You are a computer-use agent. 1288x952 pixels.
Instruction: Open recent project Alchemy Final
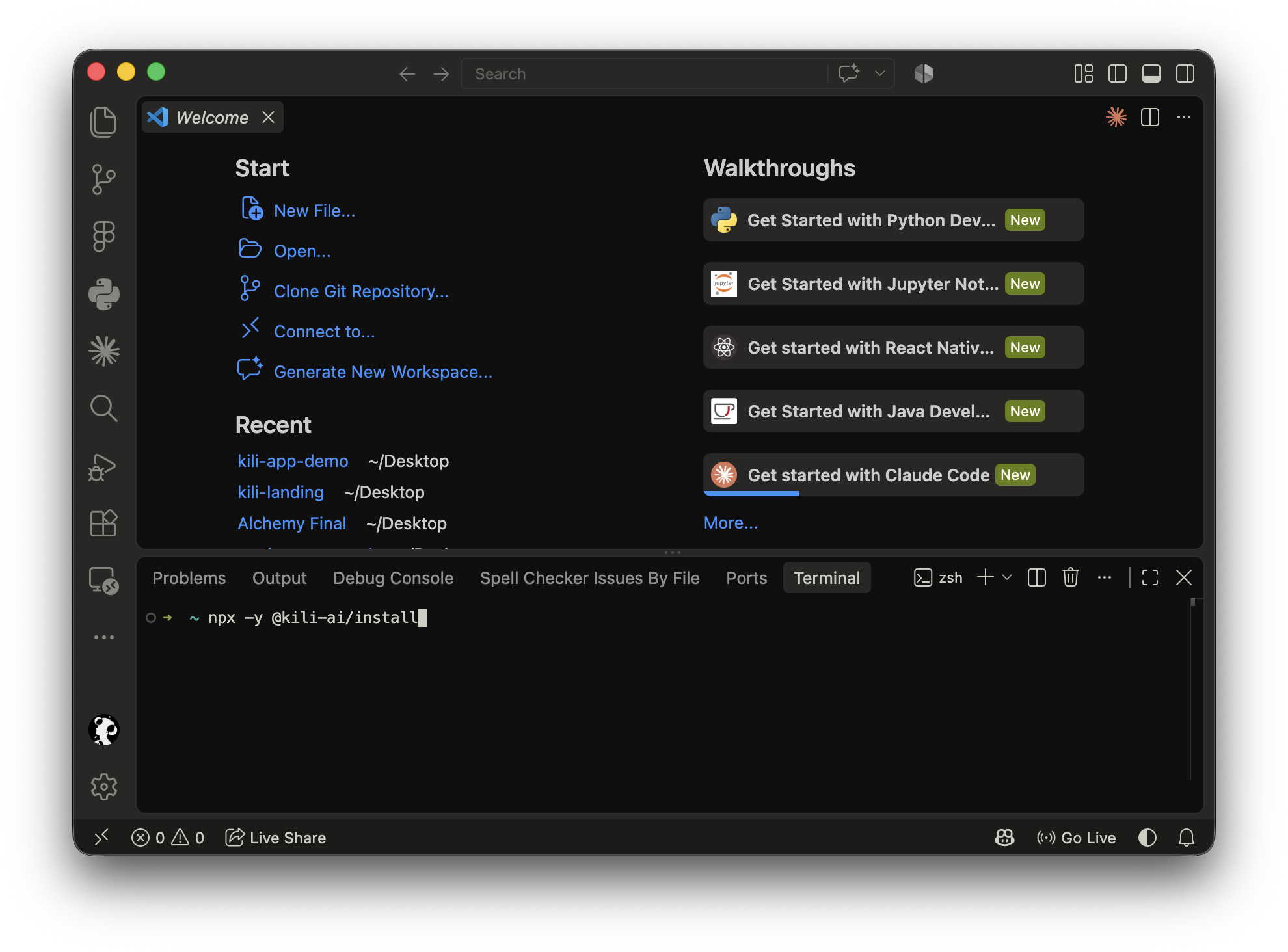pos(291,523)
